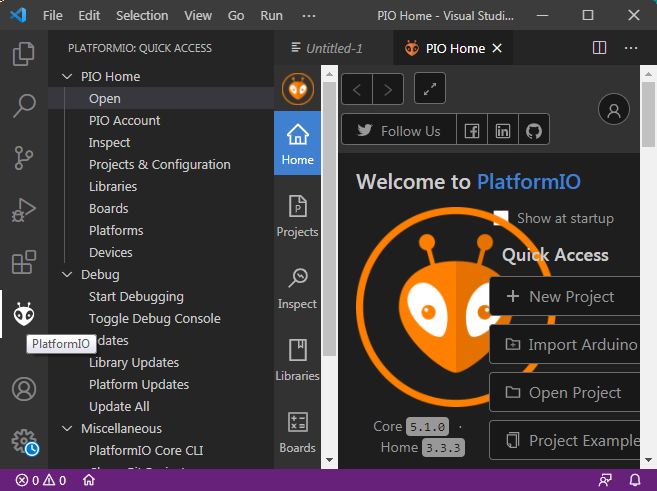
Task: Toggle the Show at startup checkbox
Action: (x=501, y=218)
